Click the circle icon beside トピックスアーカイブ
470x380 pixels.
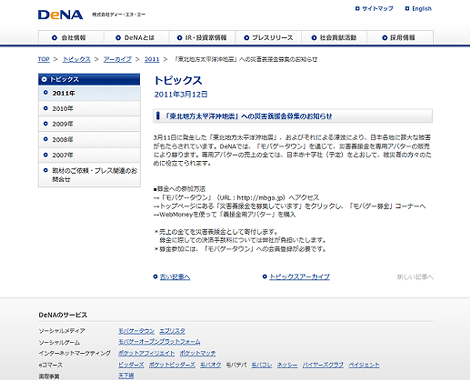265,277
